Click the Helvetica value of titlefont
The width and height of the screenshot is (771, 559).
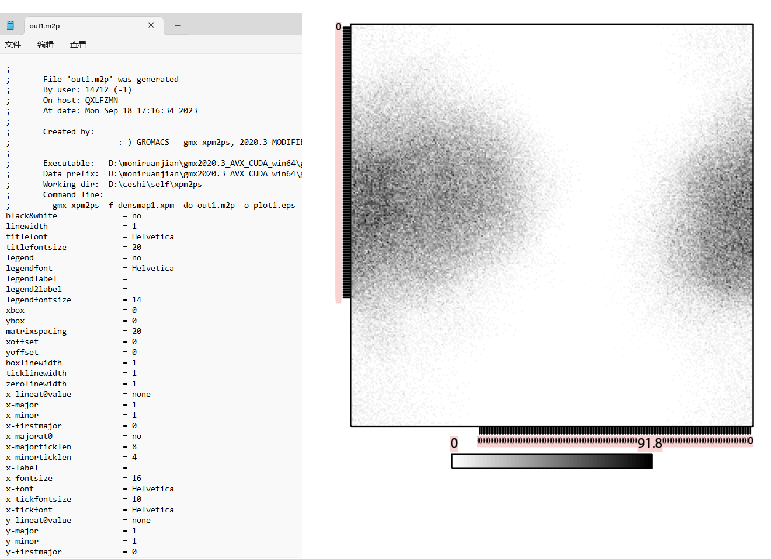click(x=152, y=237)
